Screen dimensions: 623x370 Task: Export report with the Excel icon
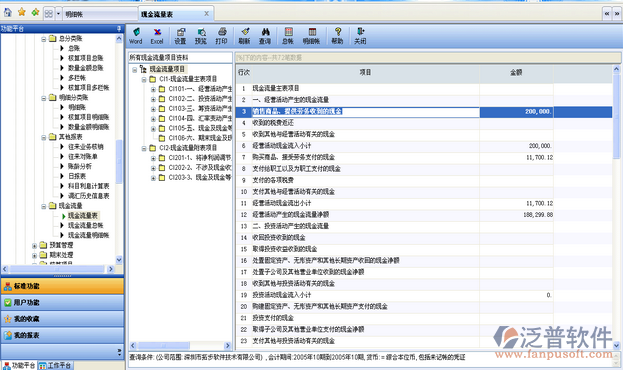click(x=157, y=36)
